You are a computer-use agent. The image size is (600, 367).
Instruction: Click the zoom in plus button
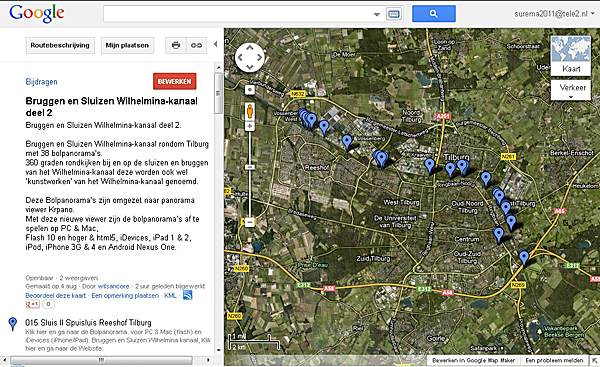pyautogui.click(x=249, y=126)
